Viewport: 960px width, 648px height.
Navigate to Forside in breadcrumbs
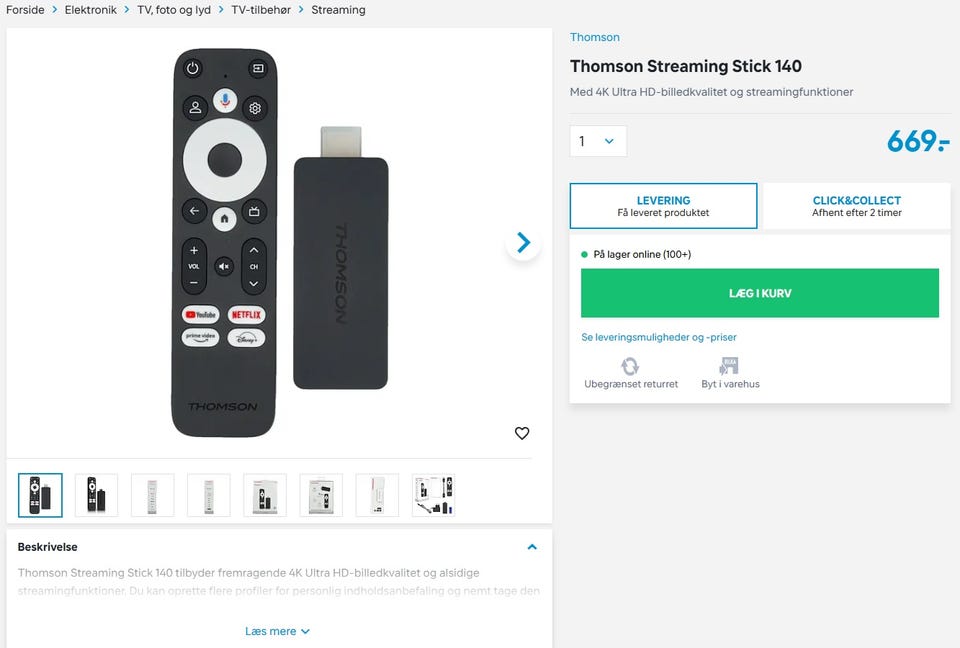[25, 10]
